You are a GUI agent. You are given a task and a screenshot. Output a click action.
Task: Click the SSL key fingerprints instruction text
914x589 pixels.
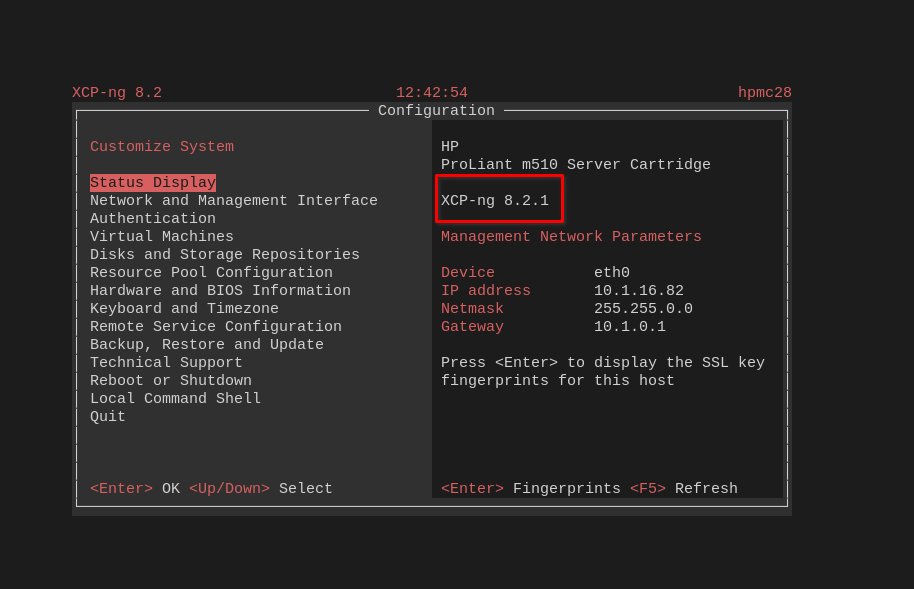click(x=603, y=371)
